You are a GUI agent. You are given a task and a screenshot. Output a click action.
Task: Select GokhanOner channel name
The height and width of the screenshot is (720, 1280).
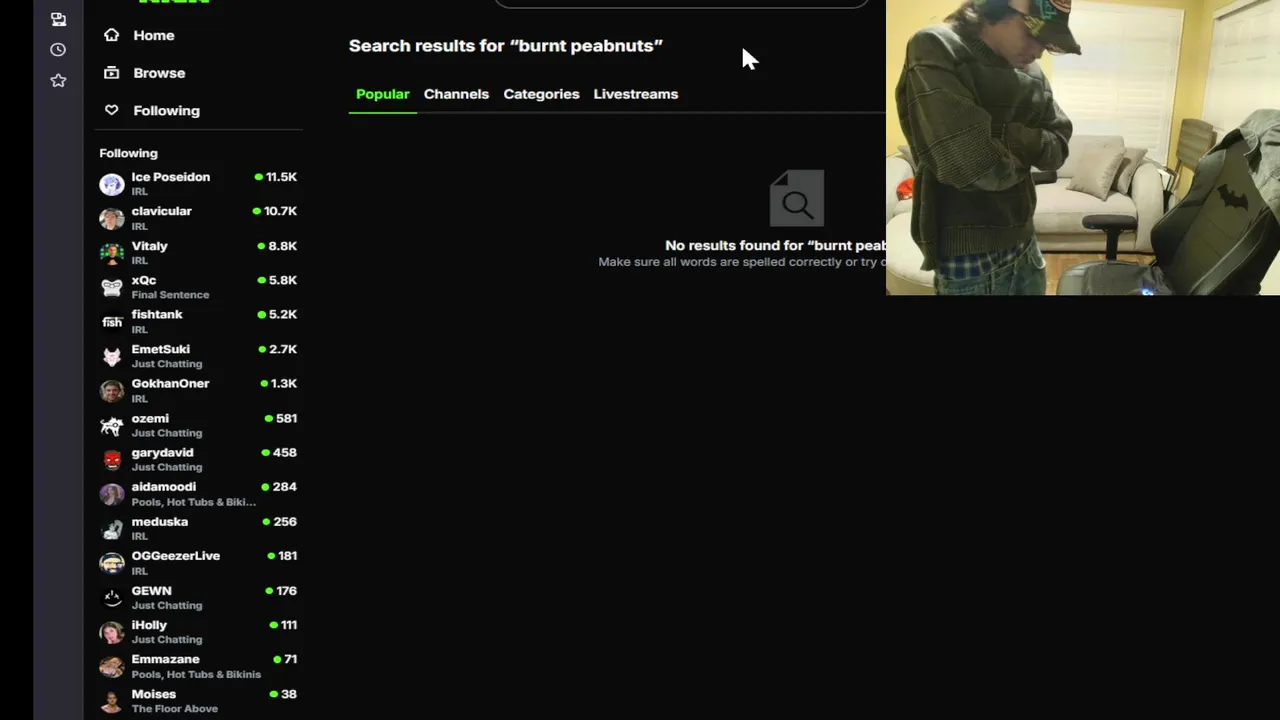170,383
